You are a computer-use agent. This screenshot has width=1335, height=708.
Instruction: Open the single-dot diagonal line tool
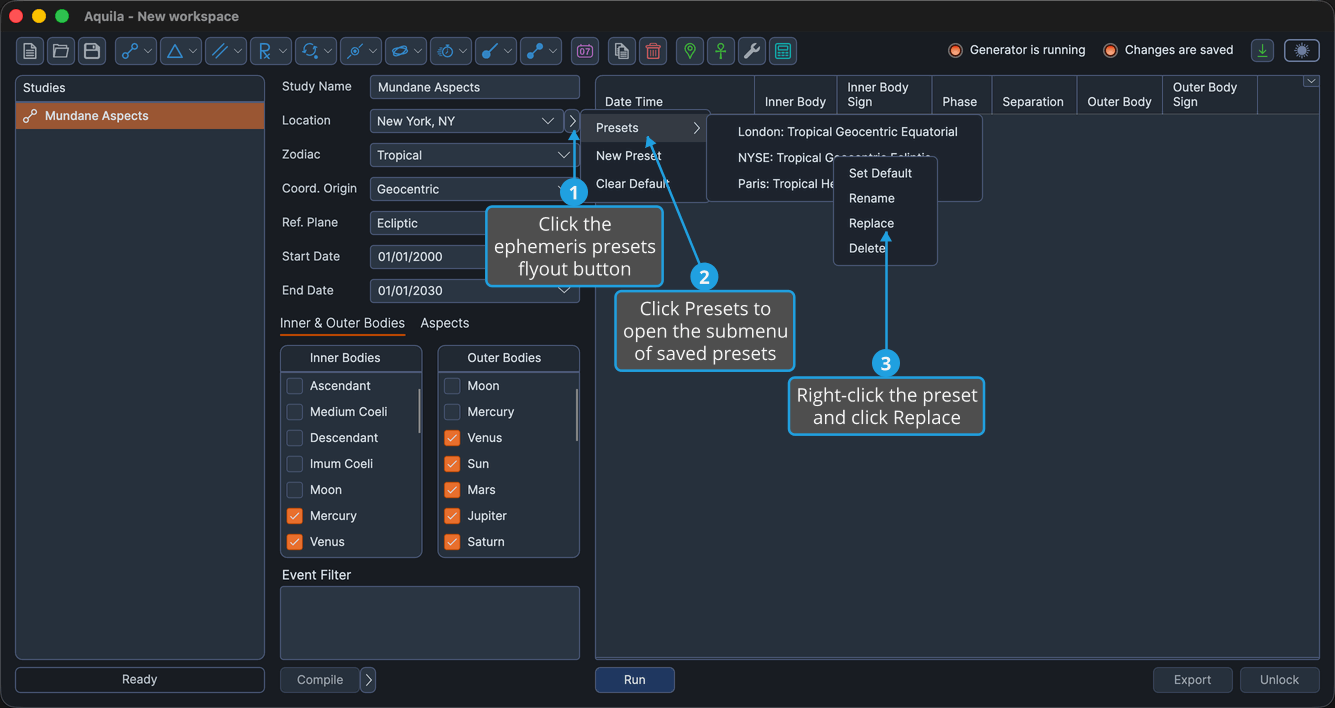click(496, 51)
